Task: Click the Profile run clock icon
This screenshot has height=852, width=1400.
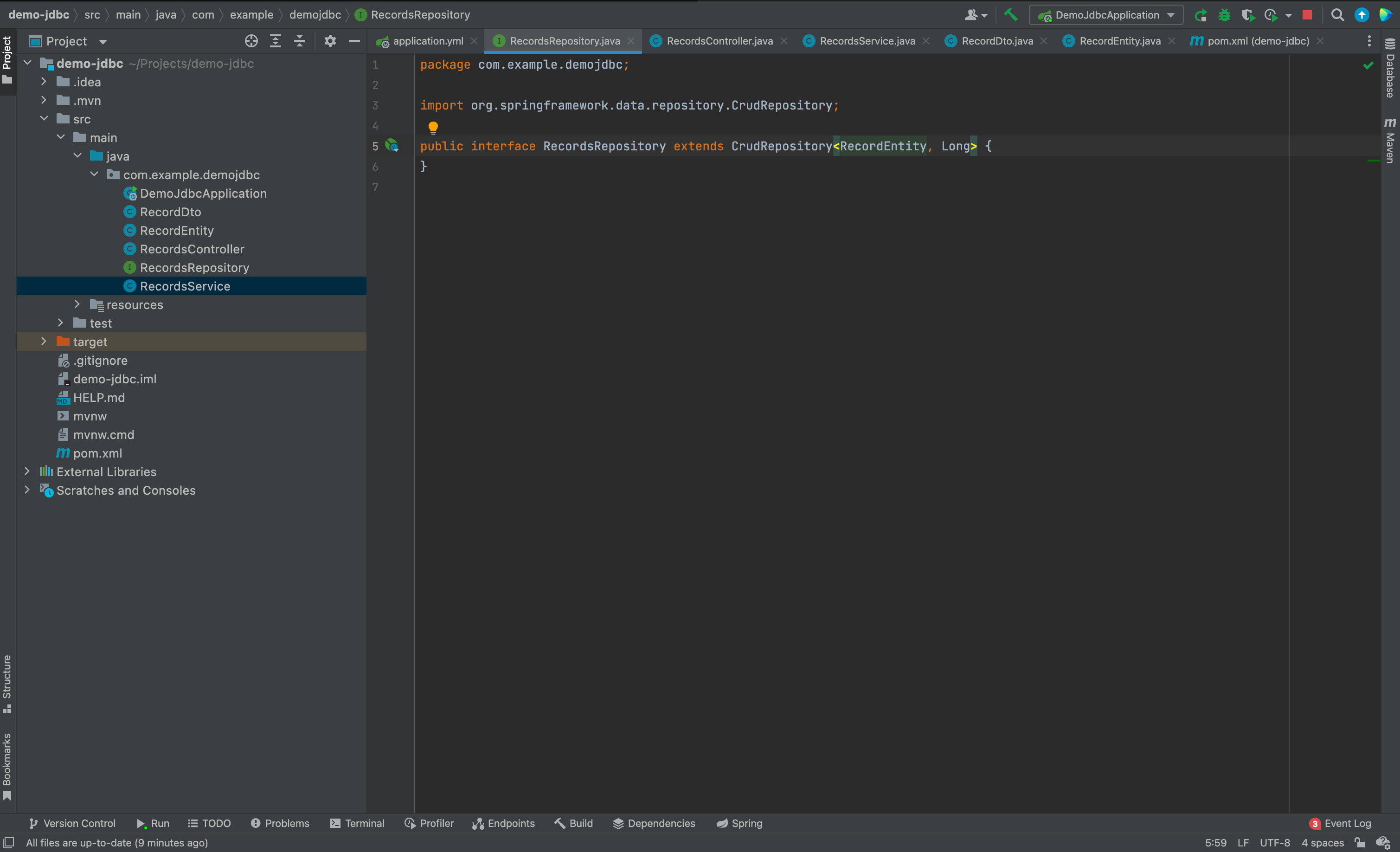Action: (1271, 15)
